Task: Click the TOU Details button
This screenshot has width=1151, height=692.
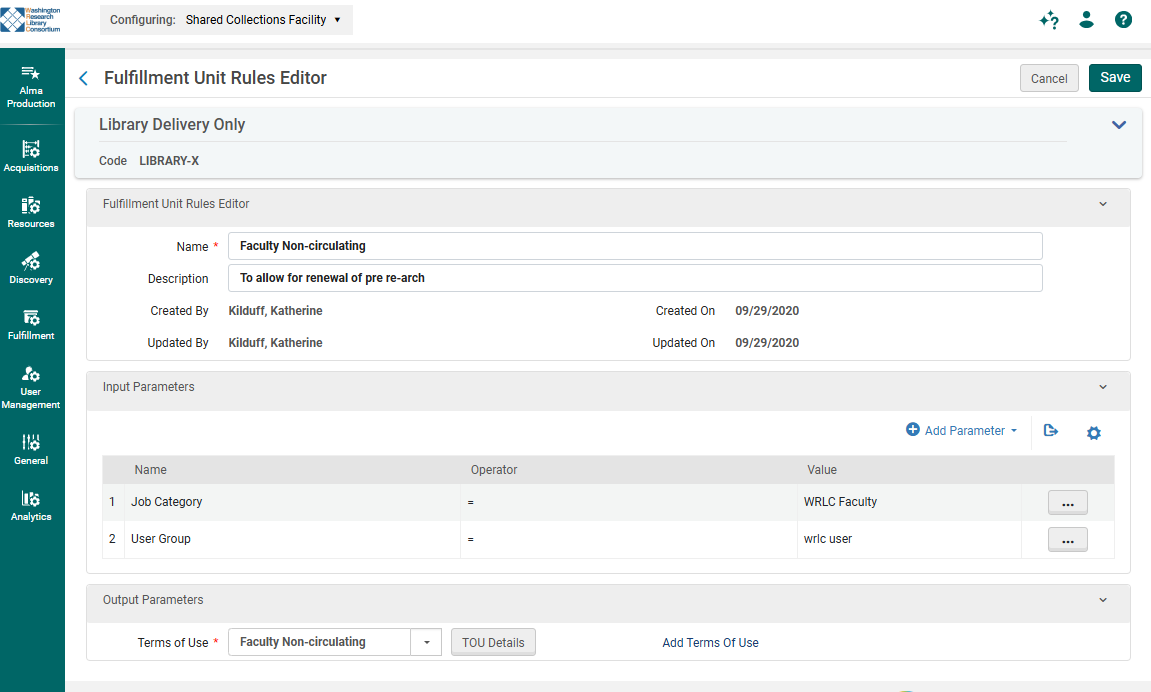Action: (493, 642)
